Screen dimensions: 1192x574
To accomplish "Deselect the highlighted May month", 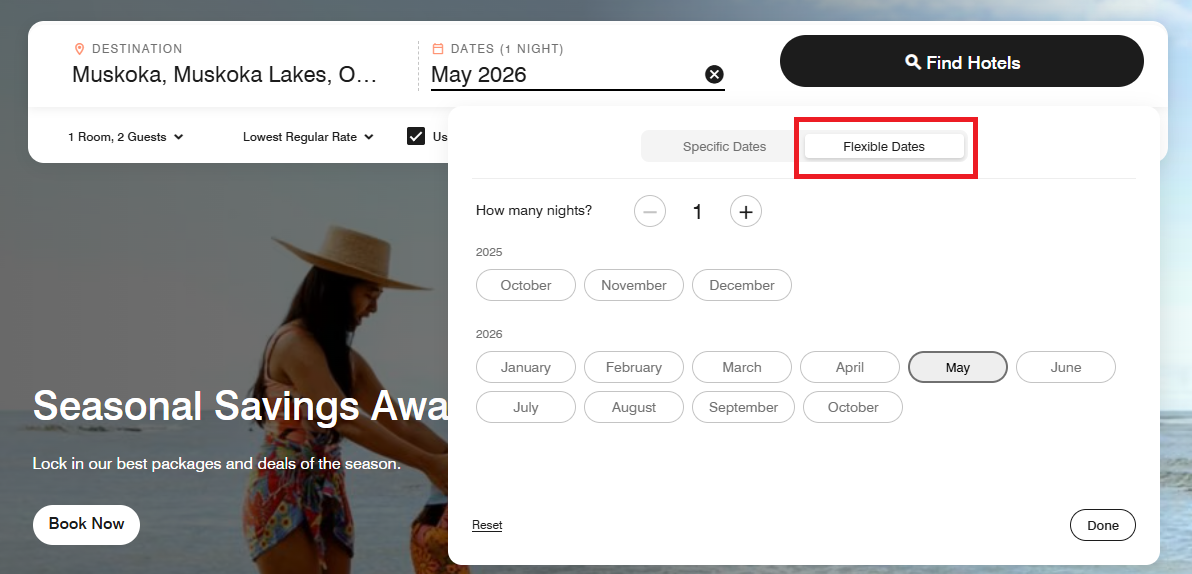I will 957,367.
